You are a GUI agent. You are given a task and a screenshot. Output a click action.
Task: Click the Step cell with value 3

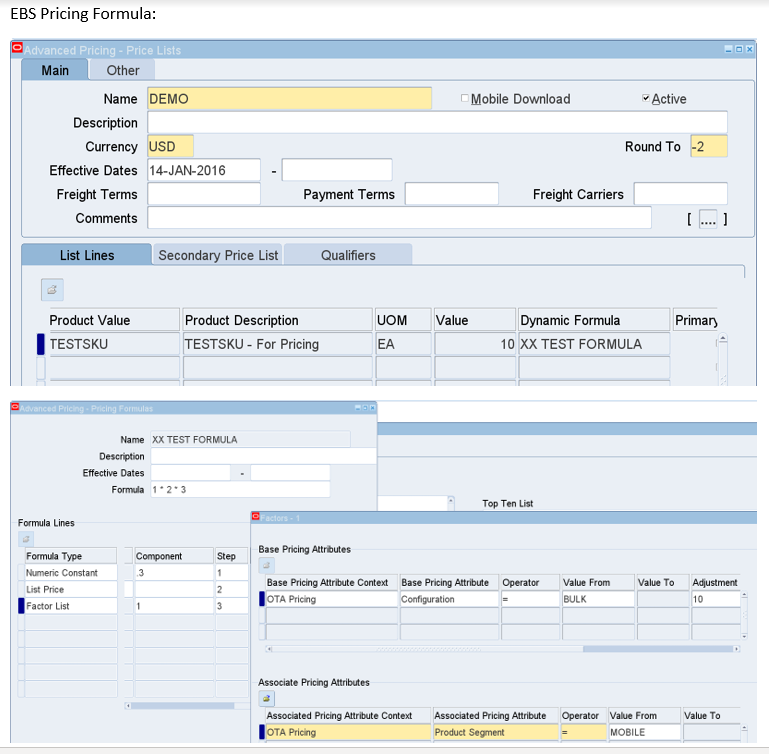coord(231,606)
